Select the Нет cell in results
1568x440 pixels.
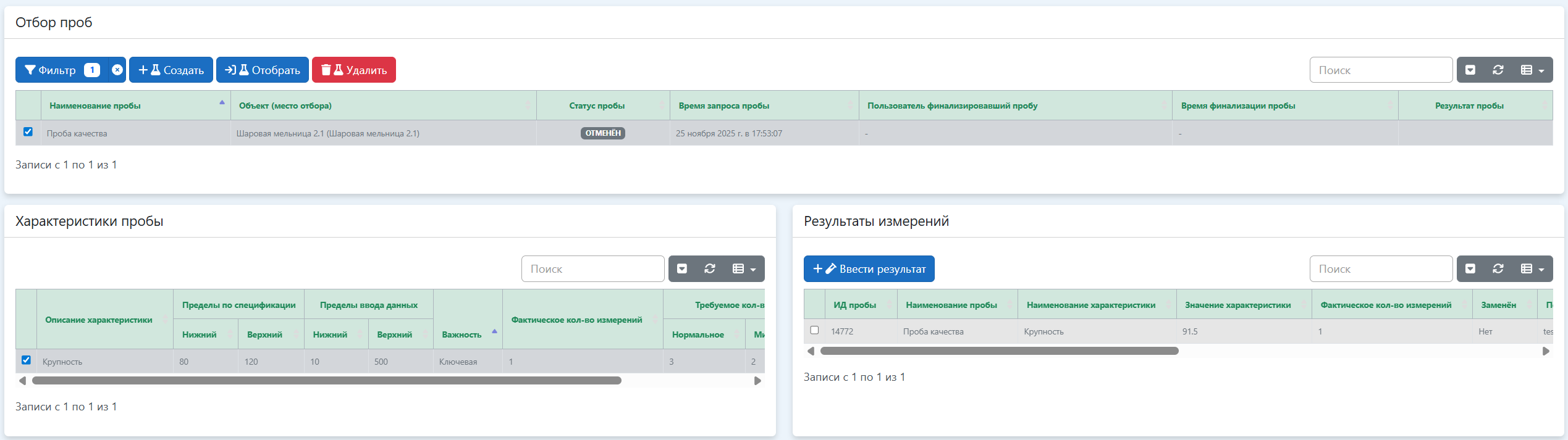(x=1504, y=331)
